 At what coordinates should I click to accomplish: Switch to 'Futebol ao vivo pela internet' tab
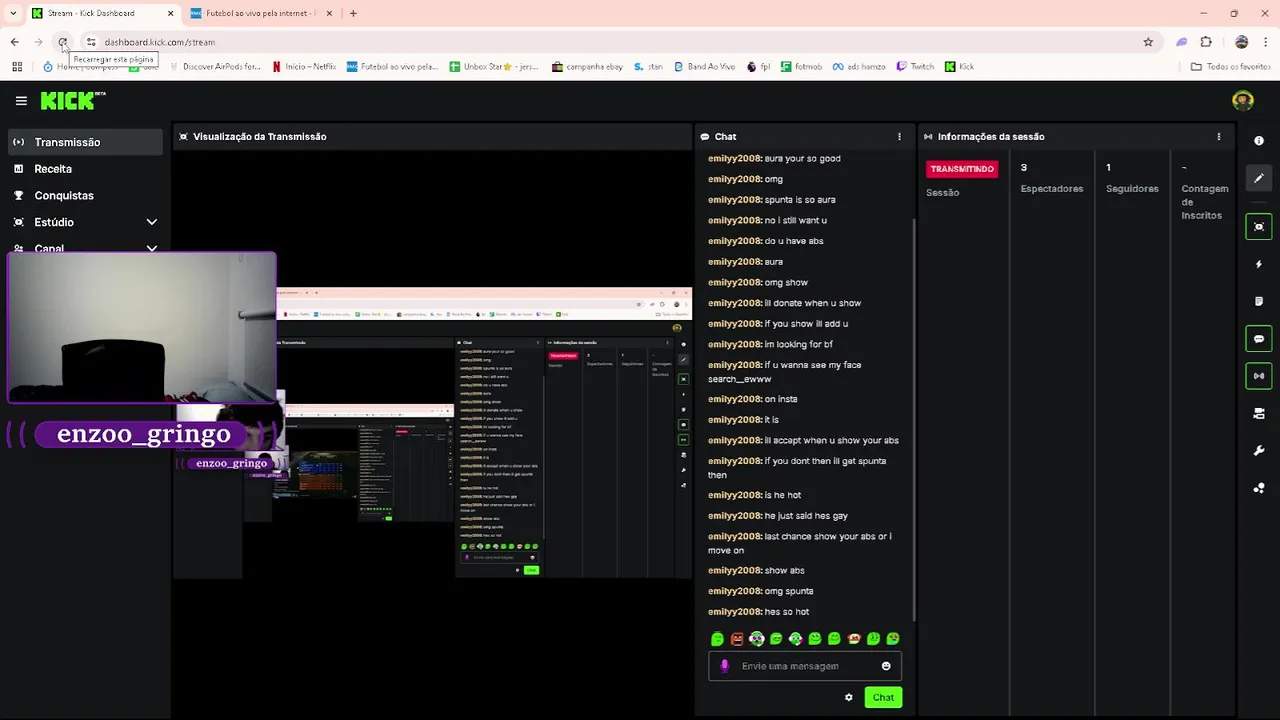(260, 13)
